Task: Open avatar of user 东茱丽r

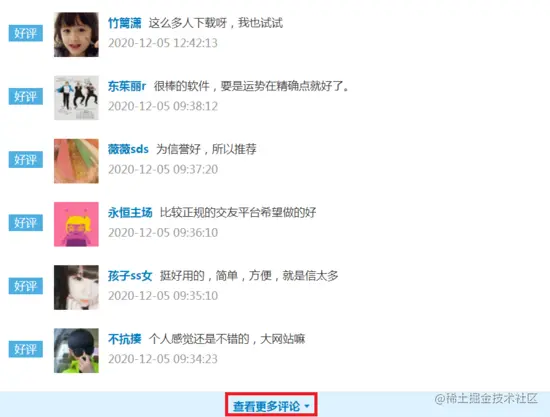Action: [x=76, y=97]
